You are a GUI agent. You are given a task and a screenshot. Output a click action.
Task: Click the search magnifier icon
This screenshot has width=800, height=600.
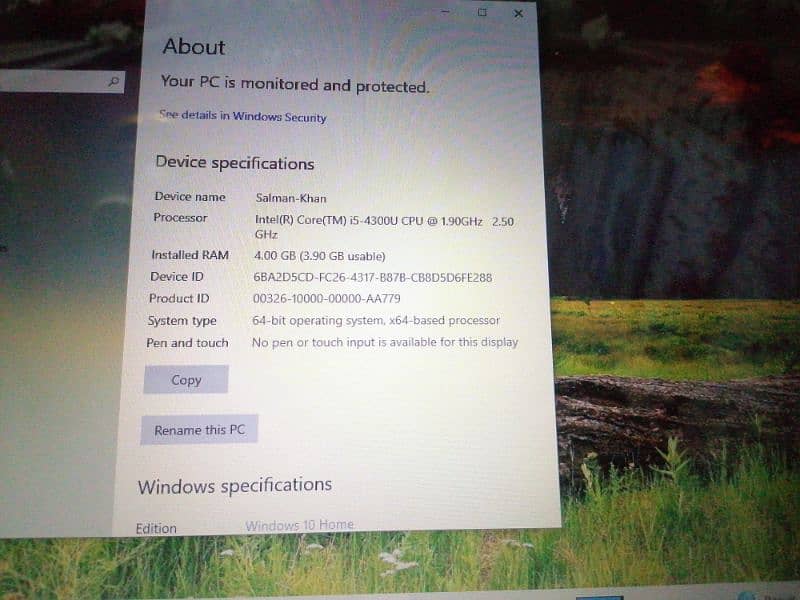[113, 82]
